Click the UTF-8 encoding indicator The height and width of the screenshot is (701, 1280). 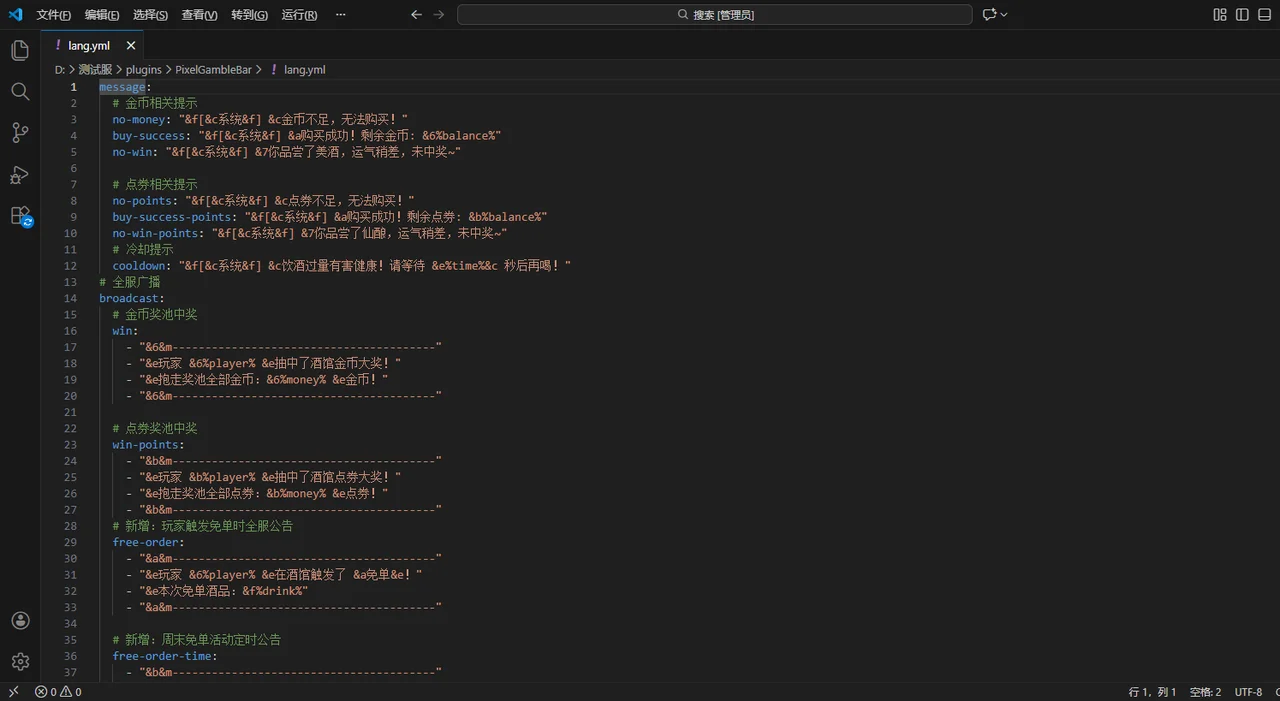[x=1248, y=692]
